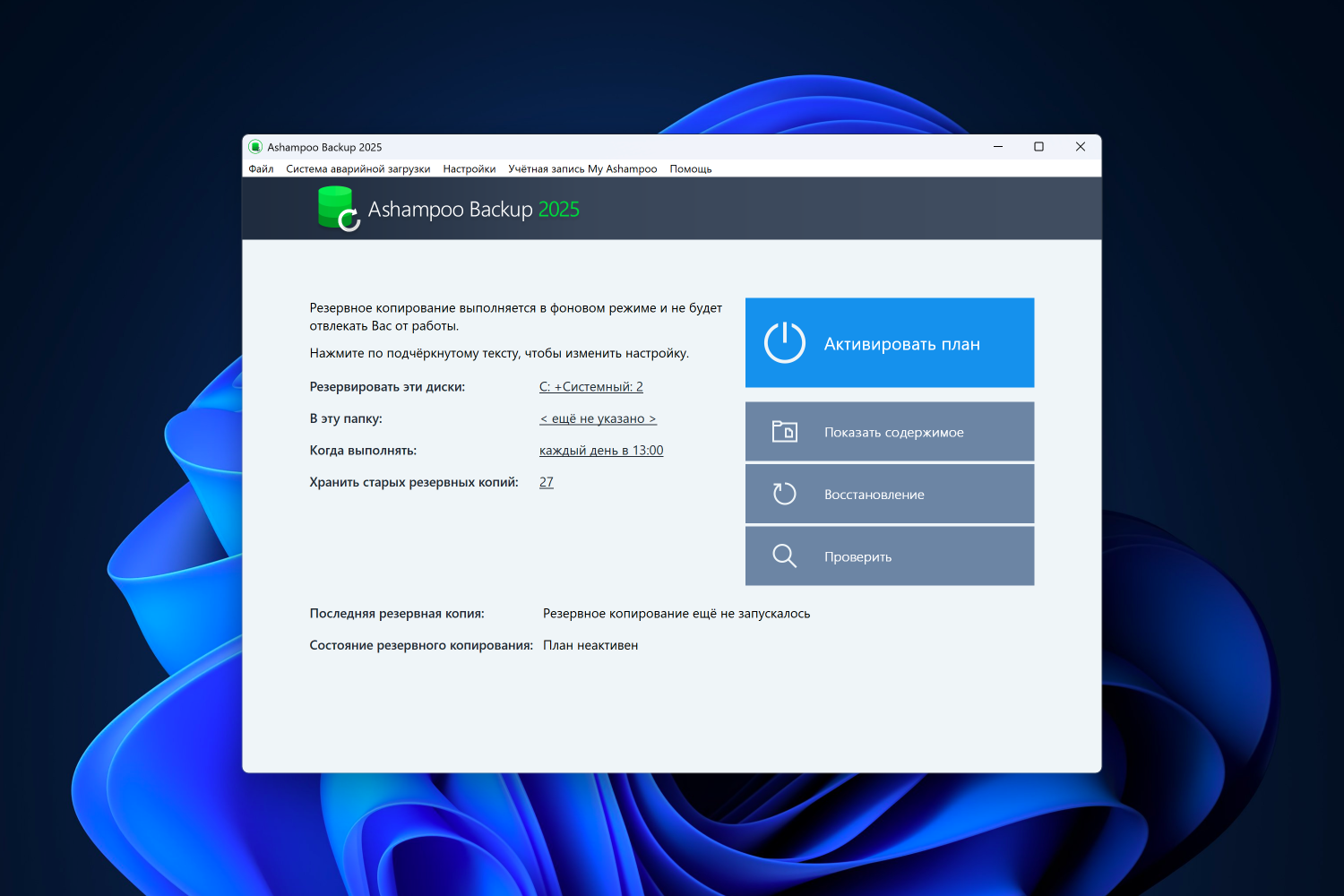Click the Резервировать эти диски label

pos(387,387)
